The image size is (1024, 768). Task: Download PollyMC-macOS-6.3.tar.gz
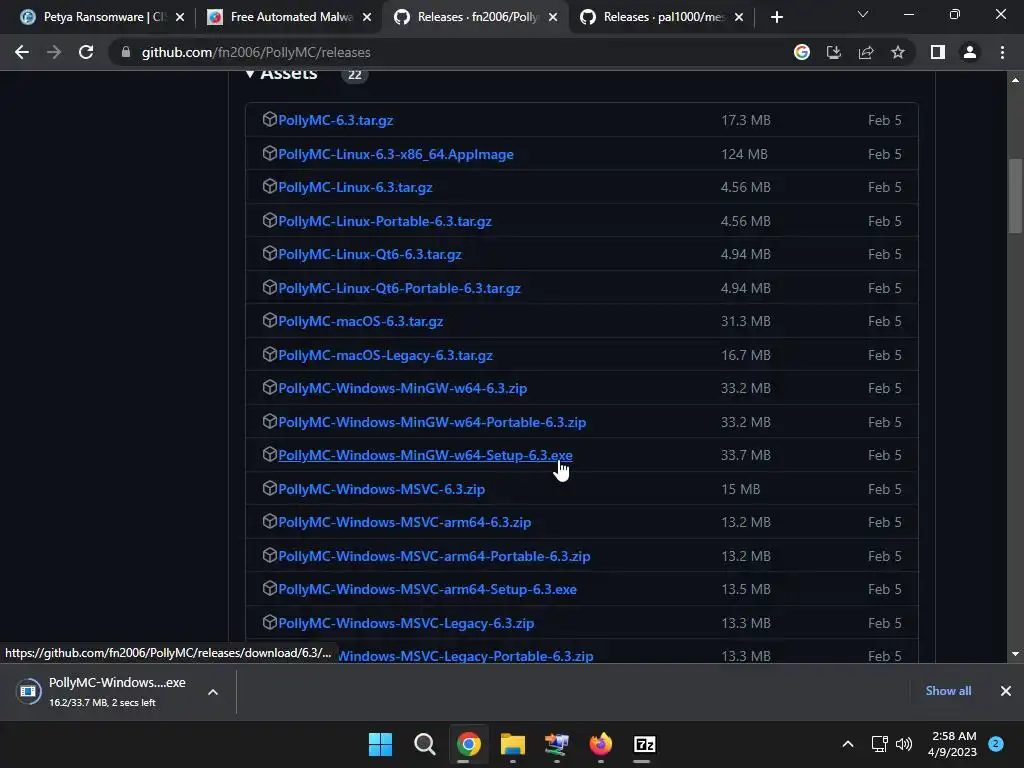coord(360,321)
